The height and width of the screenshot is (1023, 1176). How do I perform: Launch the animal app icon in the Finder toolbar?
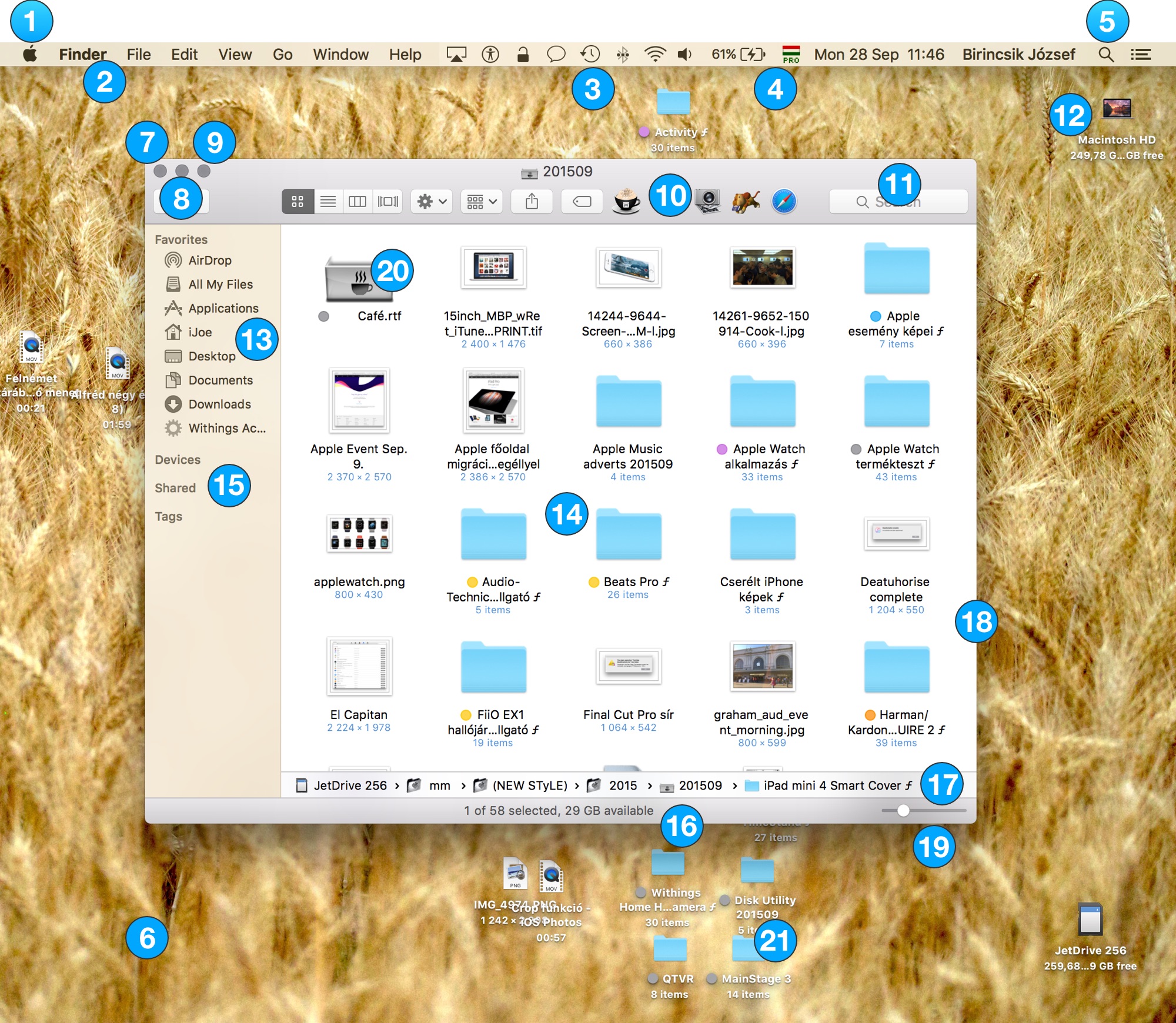click(x=746, y=202)
